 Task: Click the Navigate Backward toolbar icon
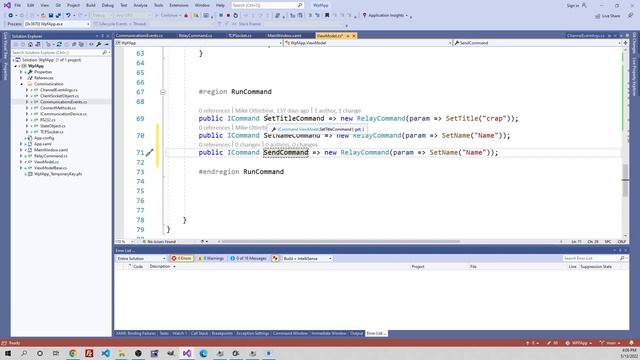pyautogui.click(x=10, y=16)
